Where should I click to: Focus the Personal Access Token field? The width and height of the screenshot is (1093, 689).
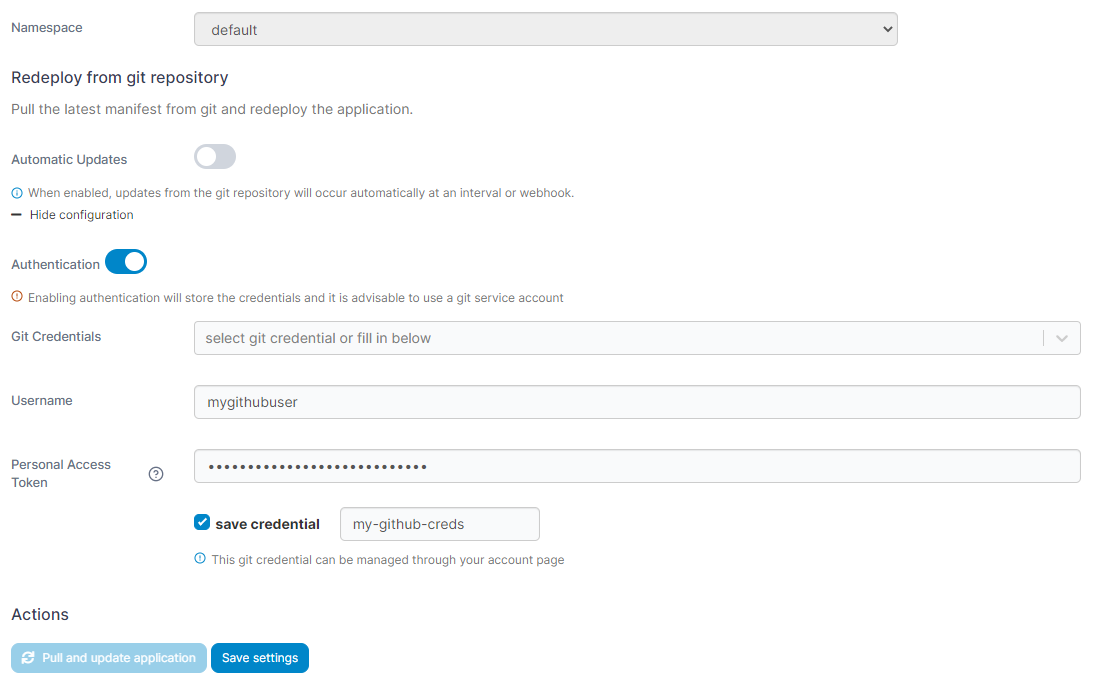tap(636, 466)
